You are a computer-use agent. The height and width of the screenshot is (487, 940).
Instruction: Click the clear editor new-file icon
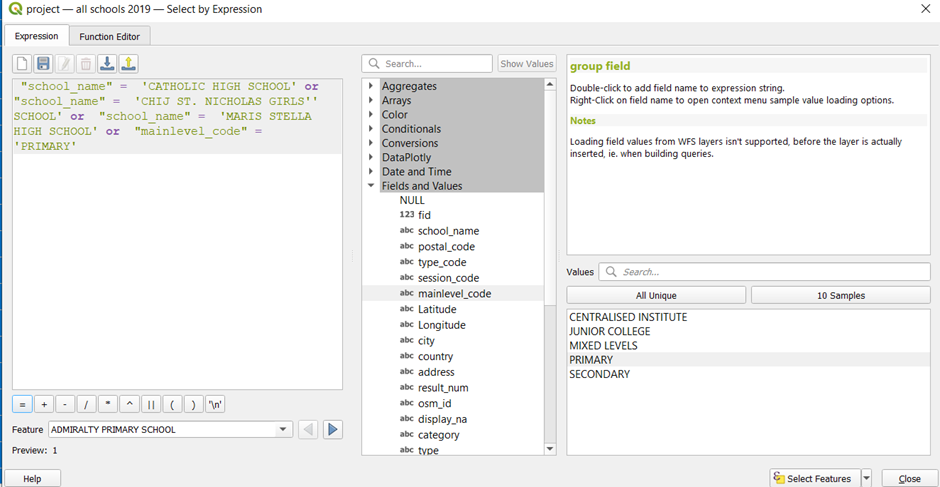click(x=22, y=64)
